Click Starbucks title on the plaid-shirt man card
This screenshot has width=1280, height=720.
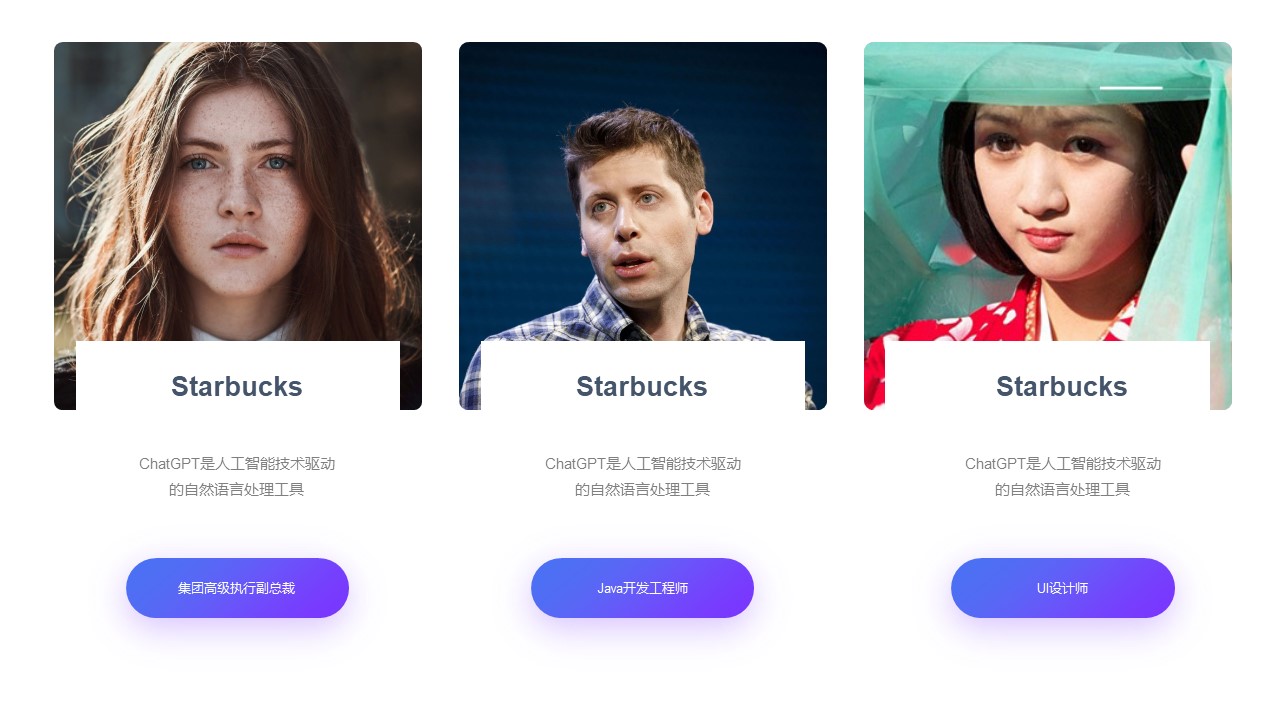(642, 386)
